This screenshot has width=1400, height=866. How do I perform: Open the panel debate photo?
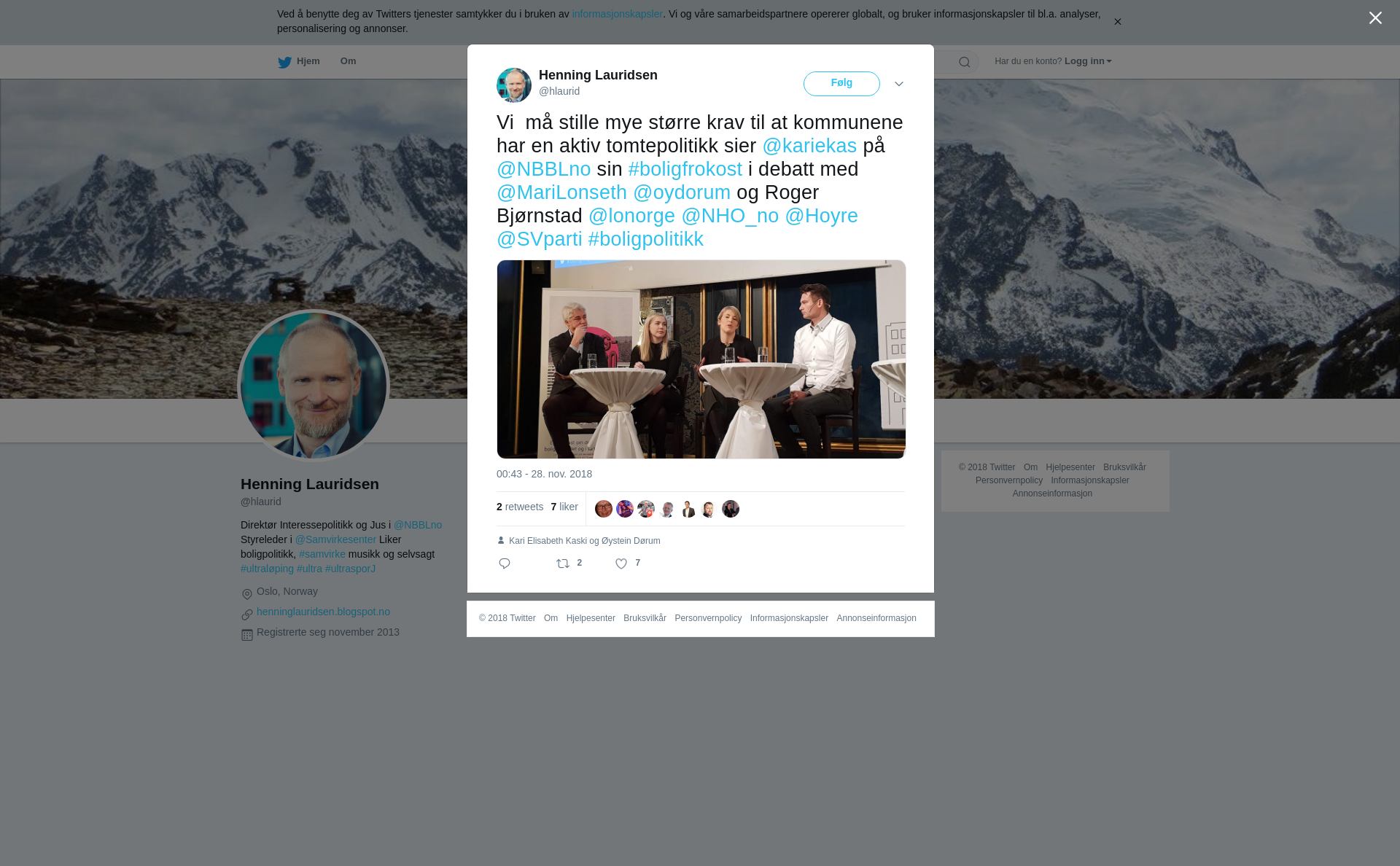coord(701,359)
